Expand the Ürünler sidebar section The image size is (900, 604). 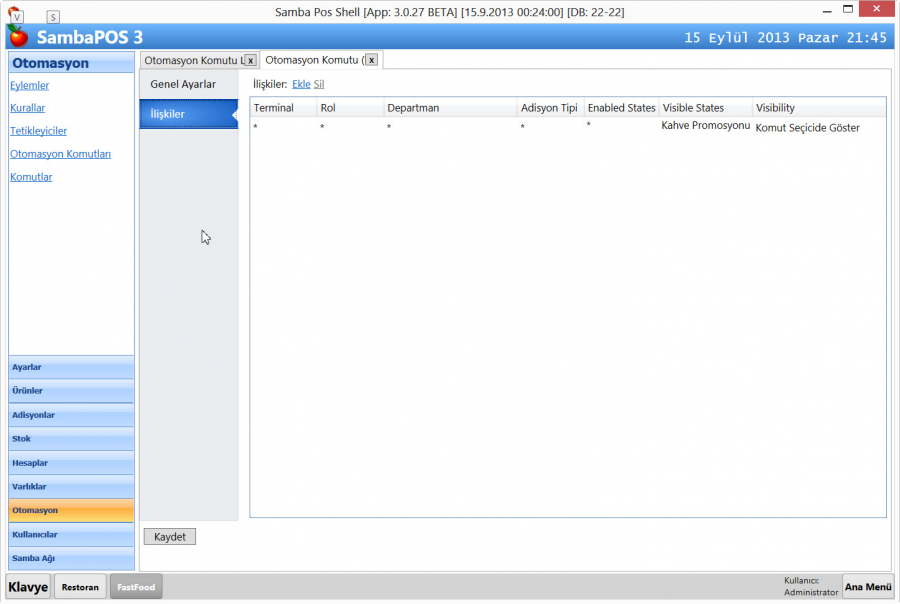71,391
